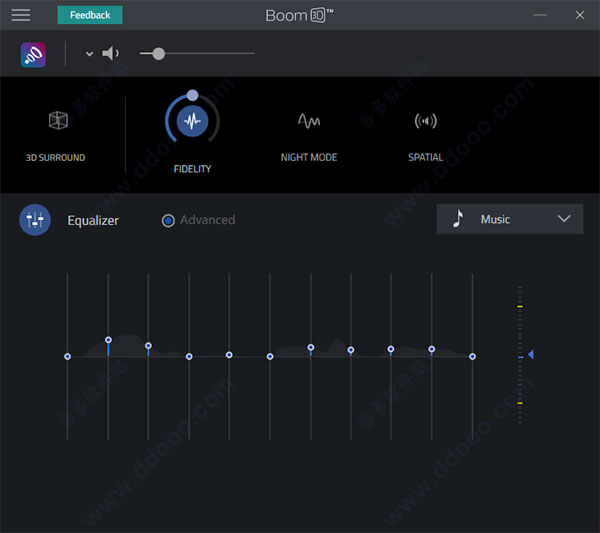600x533 pixels.
Task: Click the fourth equalizer band handle
Action: click(189, 357)
